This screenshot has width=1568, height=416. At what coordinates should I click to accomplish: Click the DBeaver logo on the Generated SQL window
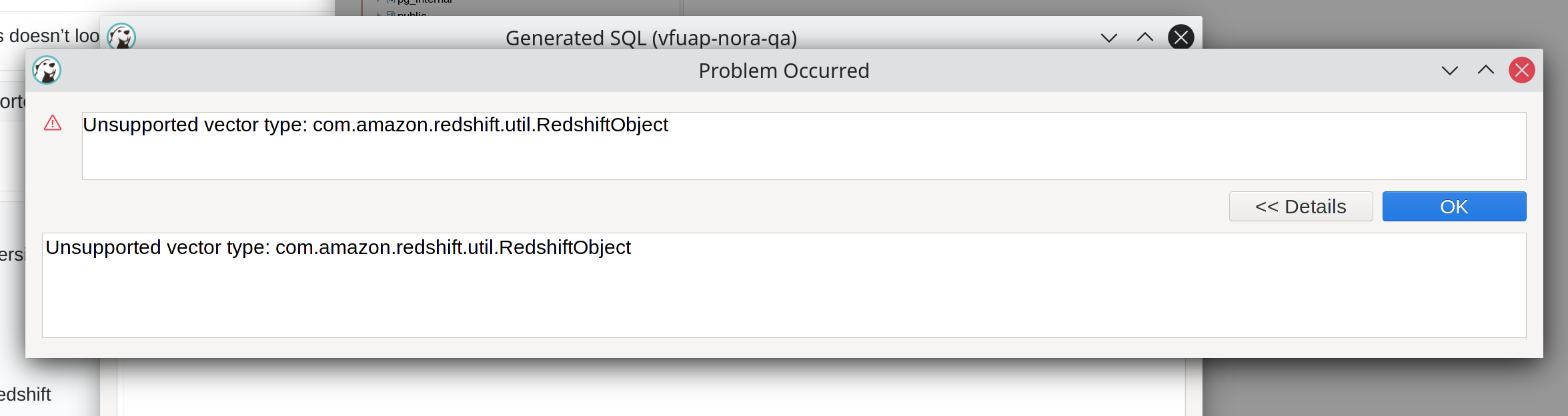120,38
